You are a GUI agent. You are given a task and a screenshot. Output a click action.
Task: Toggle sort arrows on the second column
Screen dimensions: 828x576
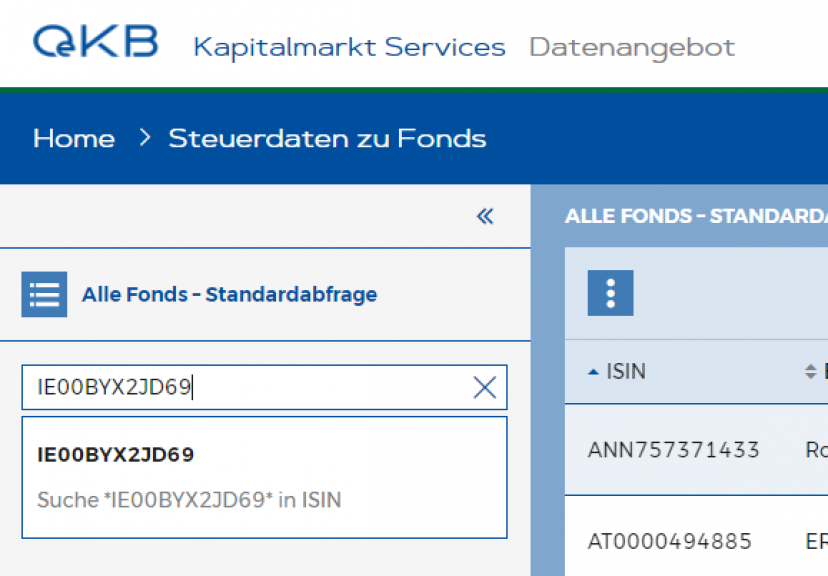[811, 371]
